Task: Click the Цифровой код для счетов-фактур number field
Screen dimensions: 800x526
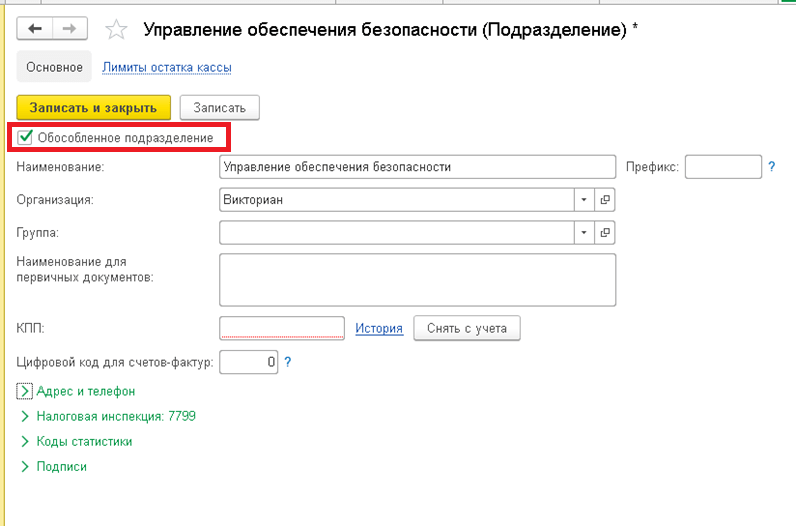Action: click(x=248, y=362)
